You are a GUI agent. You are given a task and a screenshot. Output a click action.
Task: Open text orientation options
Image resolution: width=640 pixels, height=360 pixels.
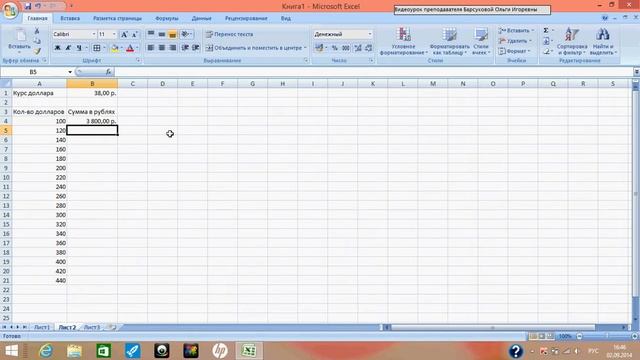[x=186, y=34]
